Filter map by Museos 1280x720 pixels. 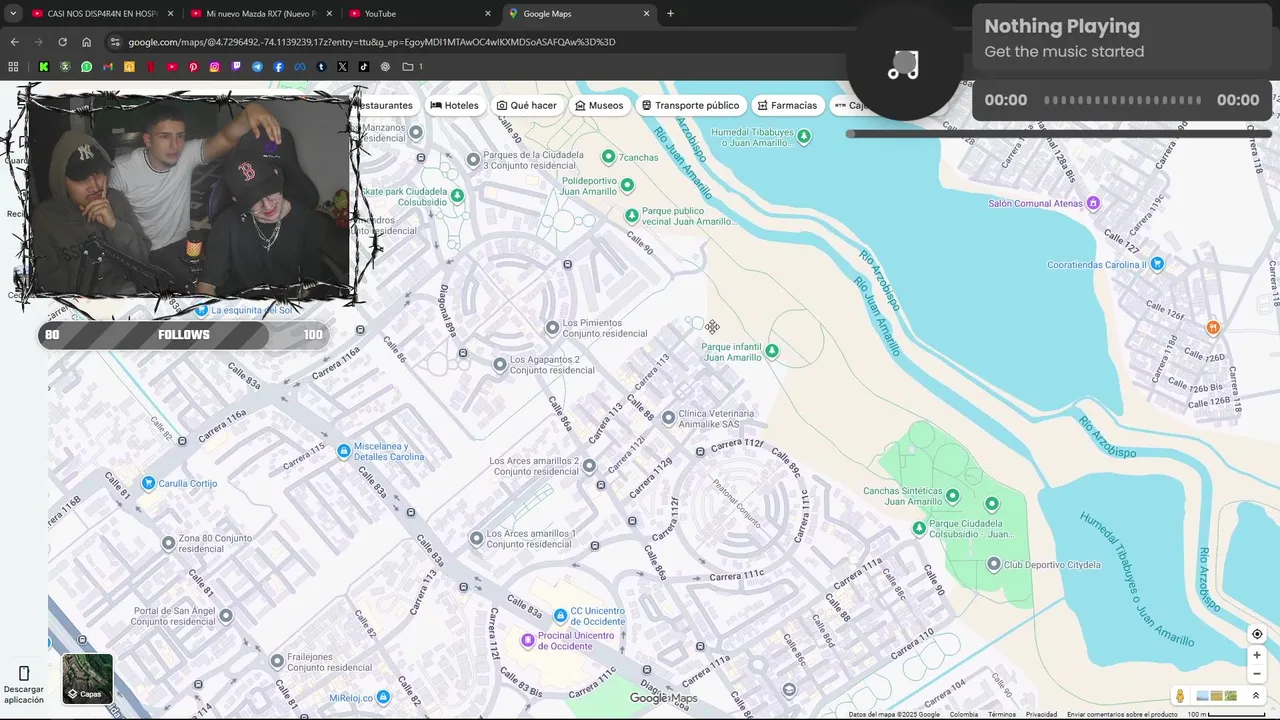[x=599, y=105]
